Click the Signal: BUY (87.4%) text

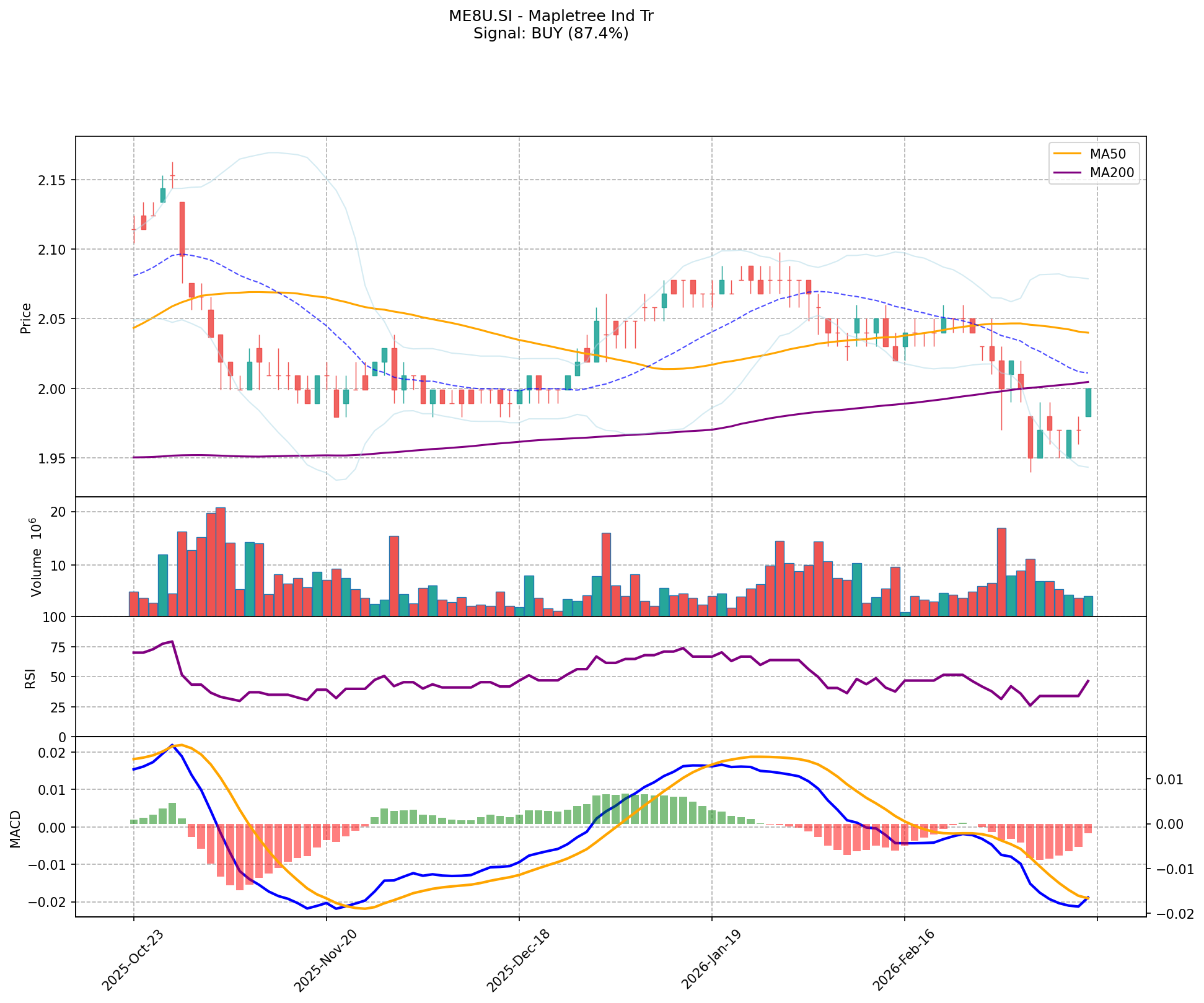[551, 33]
